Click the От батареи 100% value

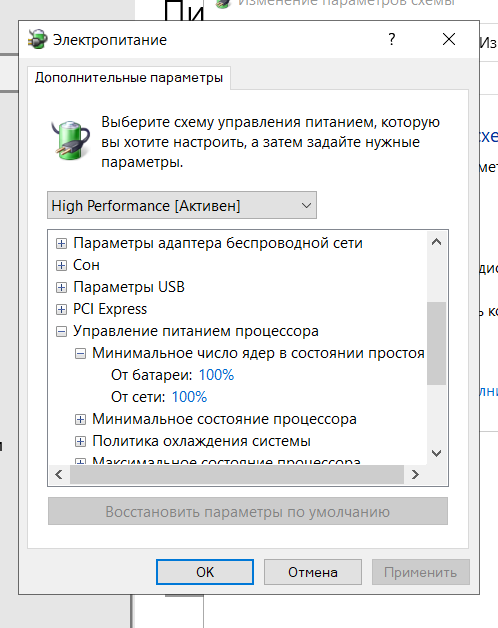coord(216,375)
